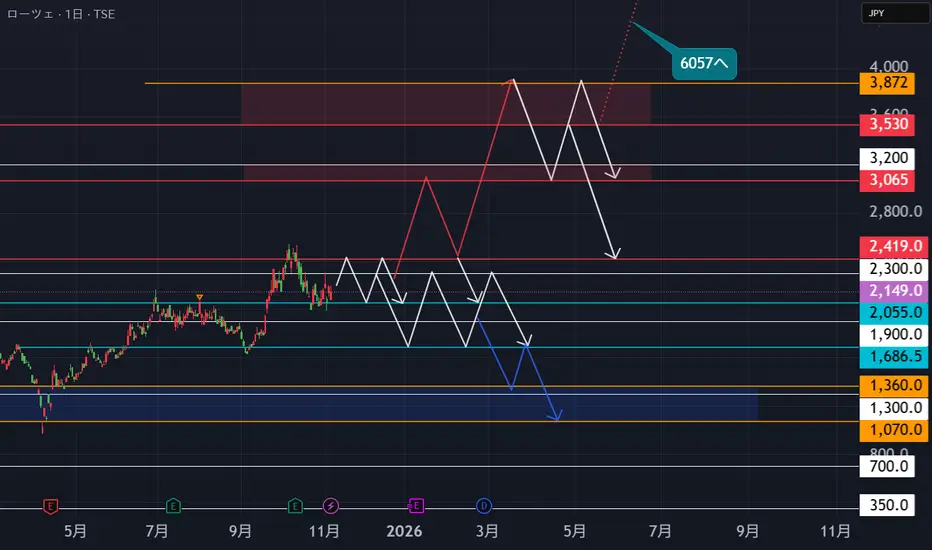The width and height of the screenshot is (932, 550).
Task: Click the red E earnings marker
Action: coord(51,507)
